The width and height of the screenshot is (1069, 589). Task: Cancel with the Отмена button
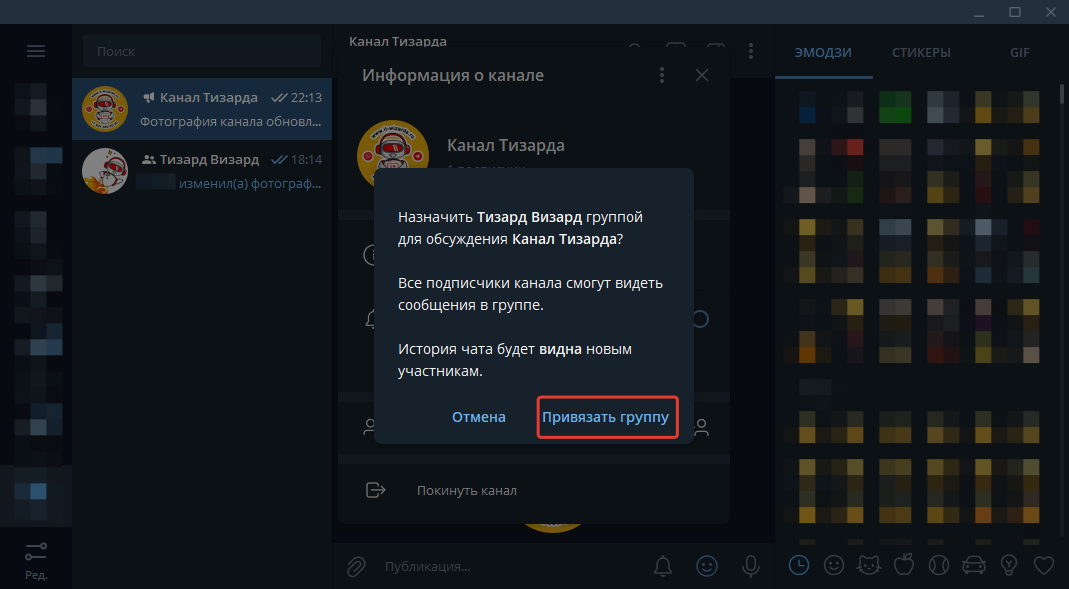(479, 417)
